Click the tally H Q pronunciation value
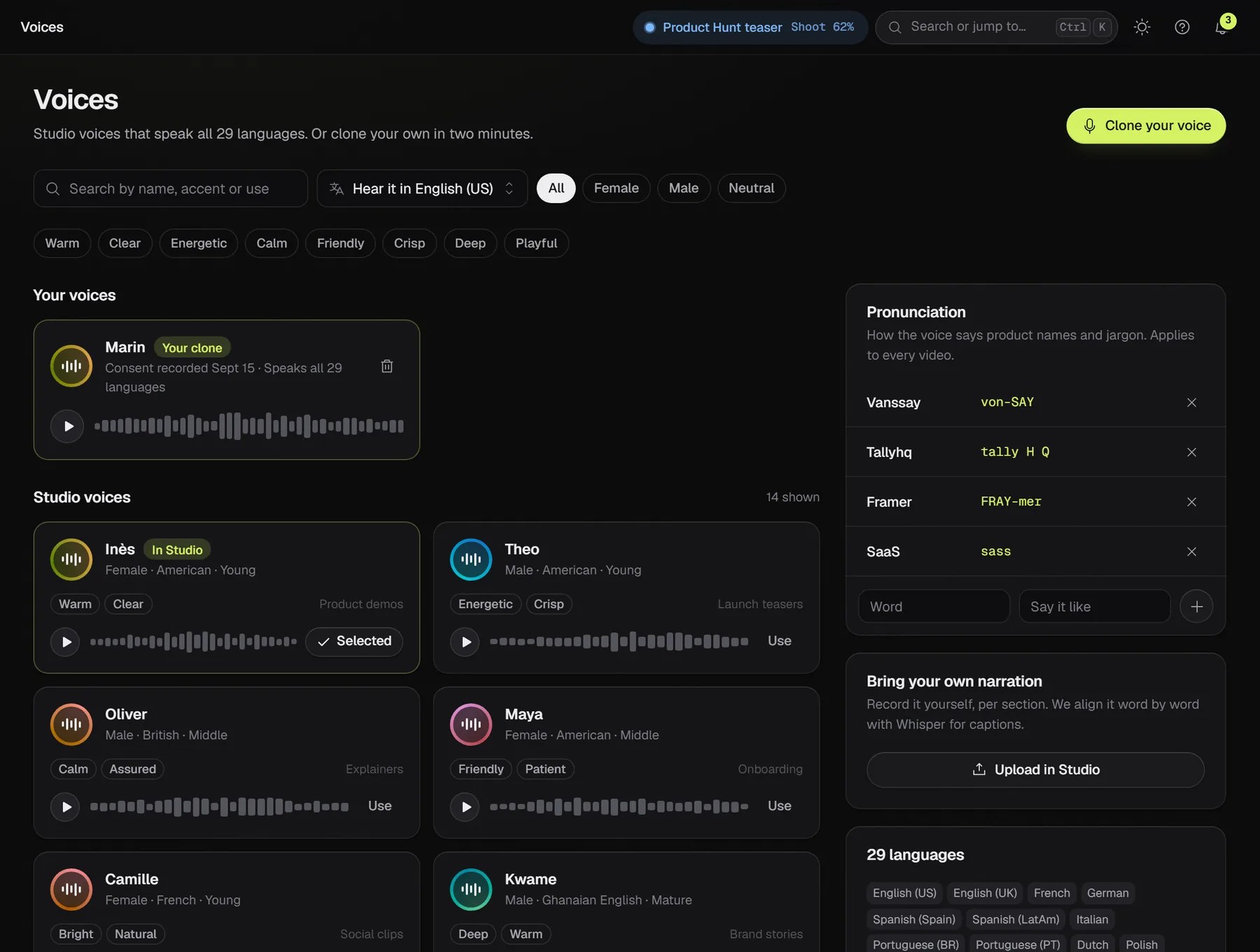This screenshot has height=952, width=1260. click(x=1014, y=452)
